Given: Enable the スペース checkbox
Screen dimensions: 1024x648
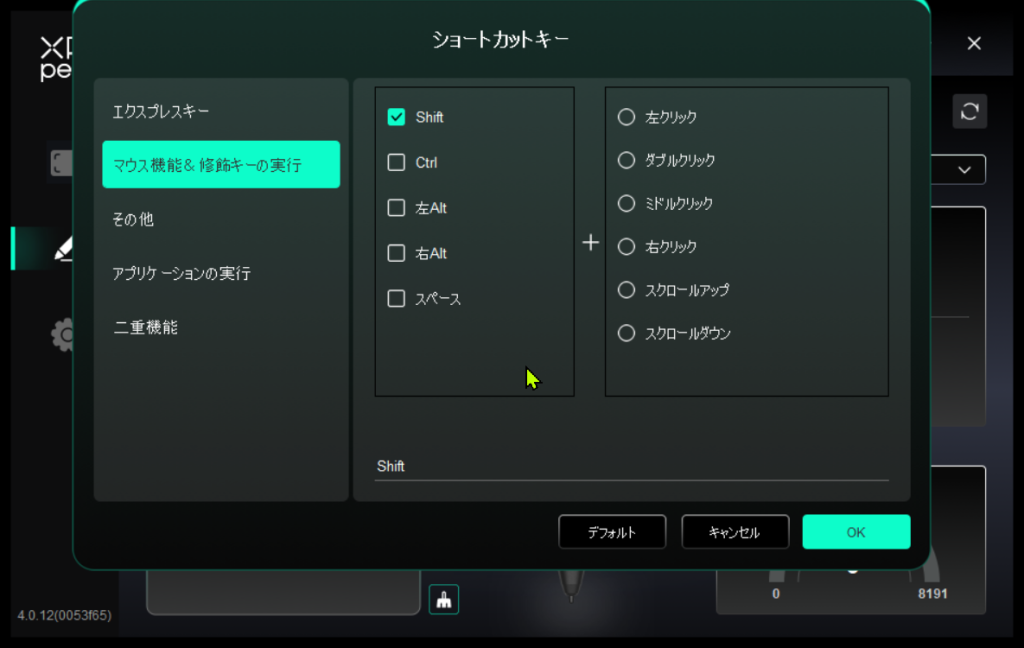Looking at the screenshot, I should point(396,298).
